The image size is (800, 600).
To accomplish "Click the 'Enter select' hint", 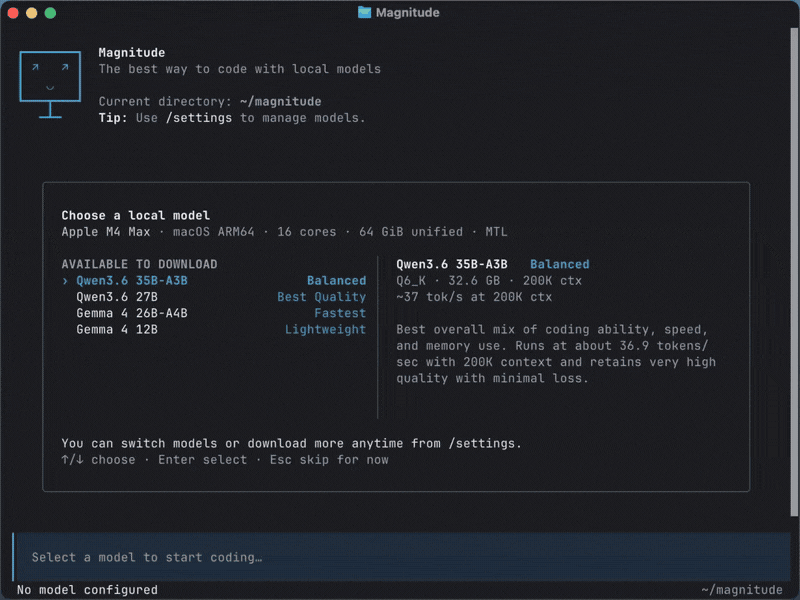I will click(203, 460).
